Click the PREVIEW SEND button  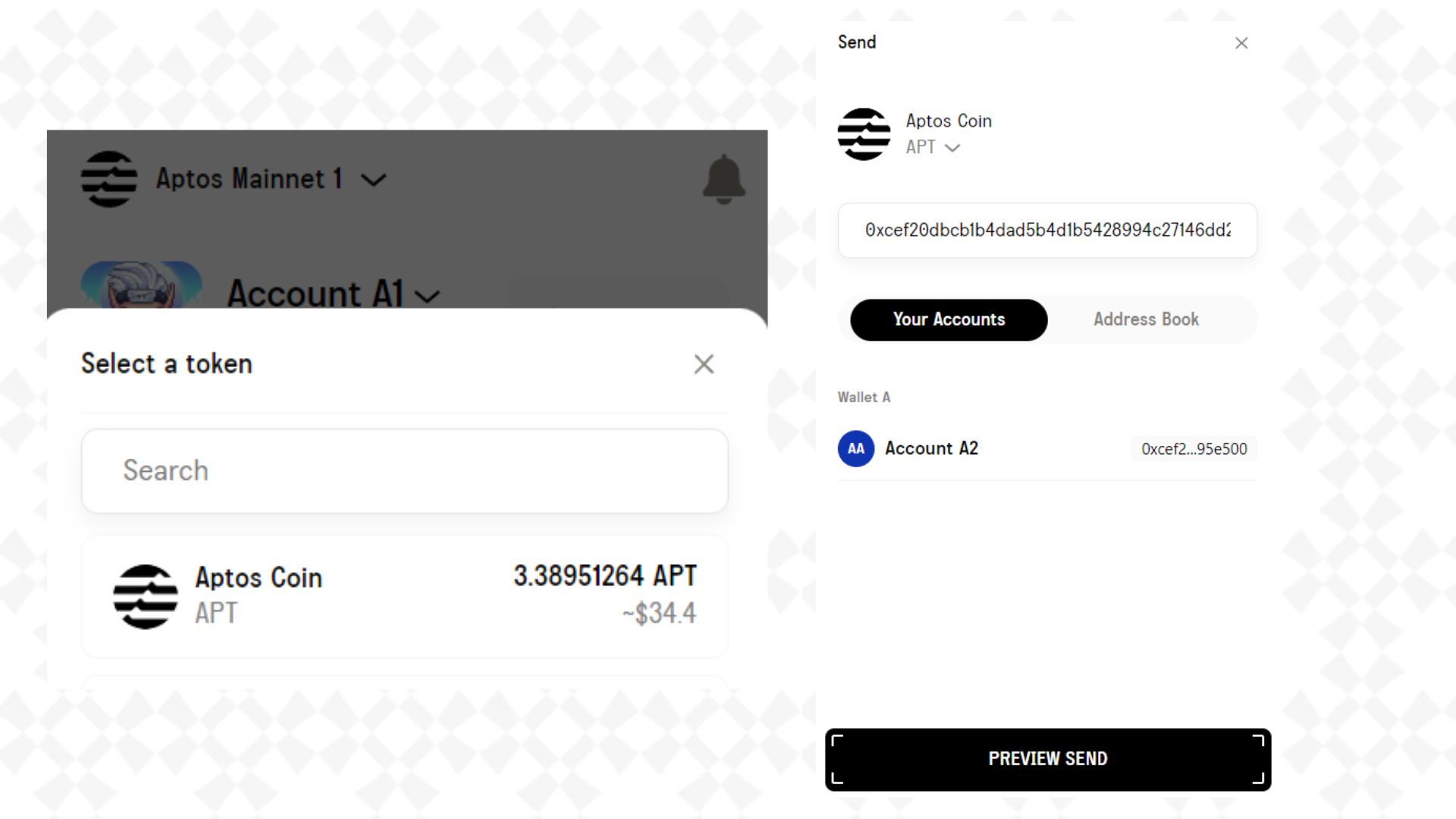coord(1048,759)
